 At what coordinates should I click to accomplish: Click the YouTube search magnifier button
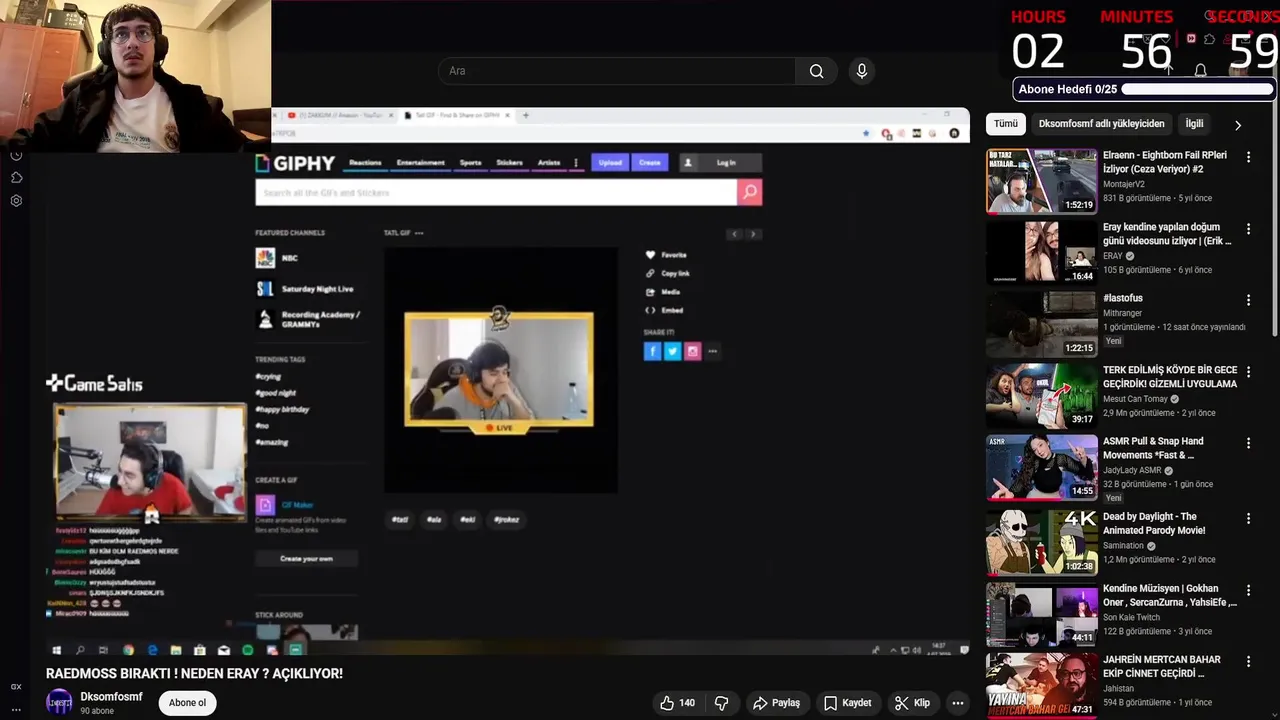click(817, 71)
